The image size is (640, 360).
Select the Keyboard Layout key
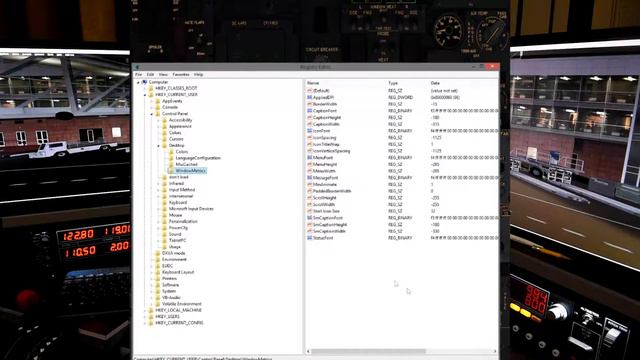(x=178, y=272)
